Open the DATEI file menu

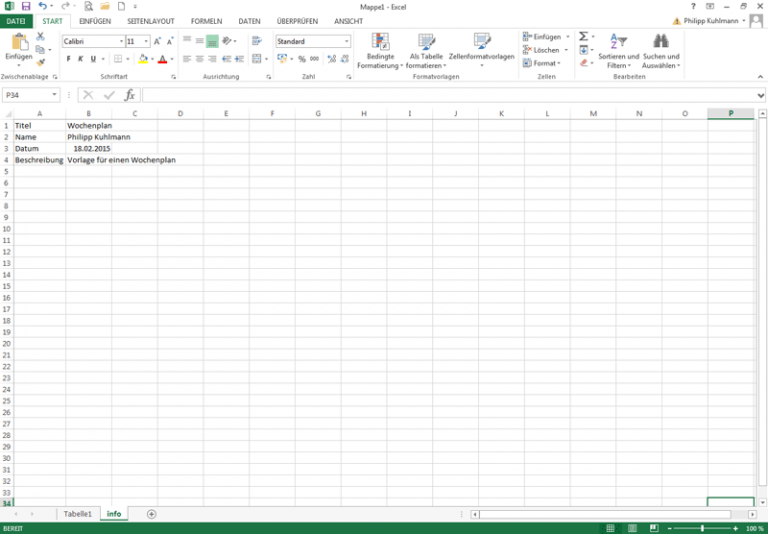[x=16, y=21]
